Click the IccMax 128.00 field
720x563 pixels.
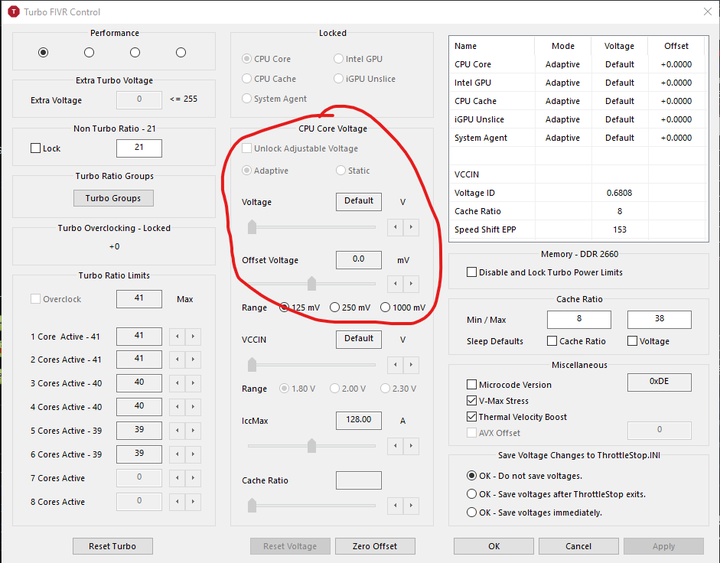(359, 420)
